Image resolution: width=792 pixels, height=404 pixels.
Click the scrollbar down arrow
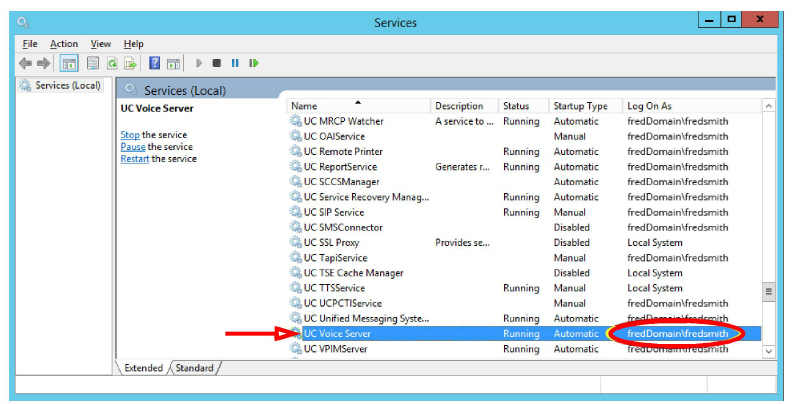pyautogui.click(x=769, y=351)
